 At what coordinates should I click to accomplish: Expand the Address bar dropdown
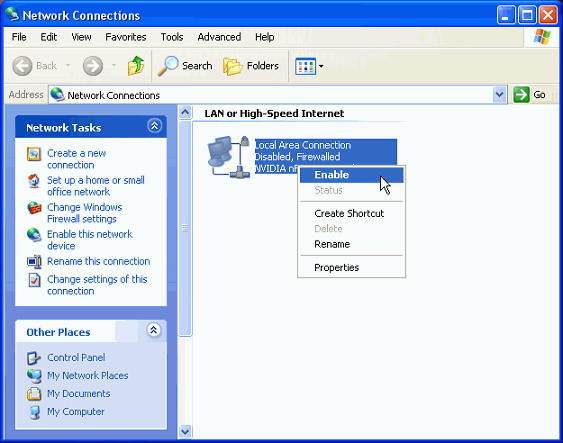point(499,95)
